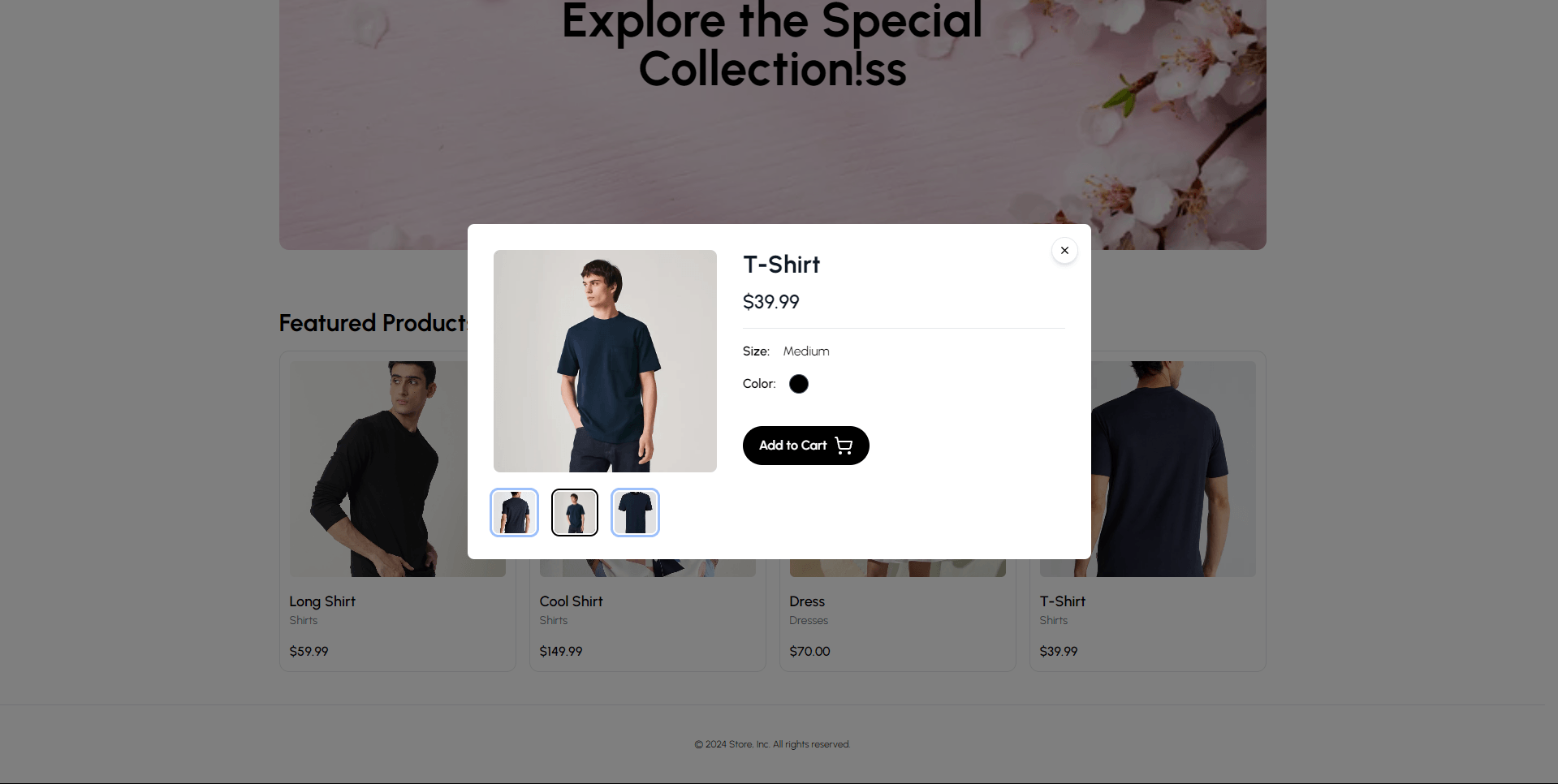Click the Dresses category label
Image resolution: width=1558 pixels, height=784 pixels.
tap(809, 620)
